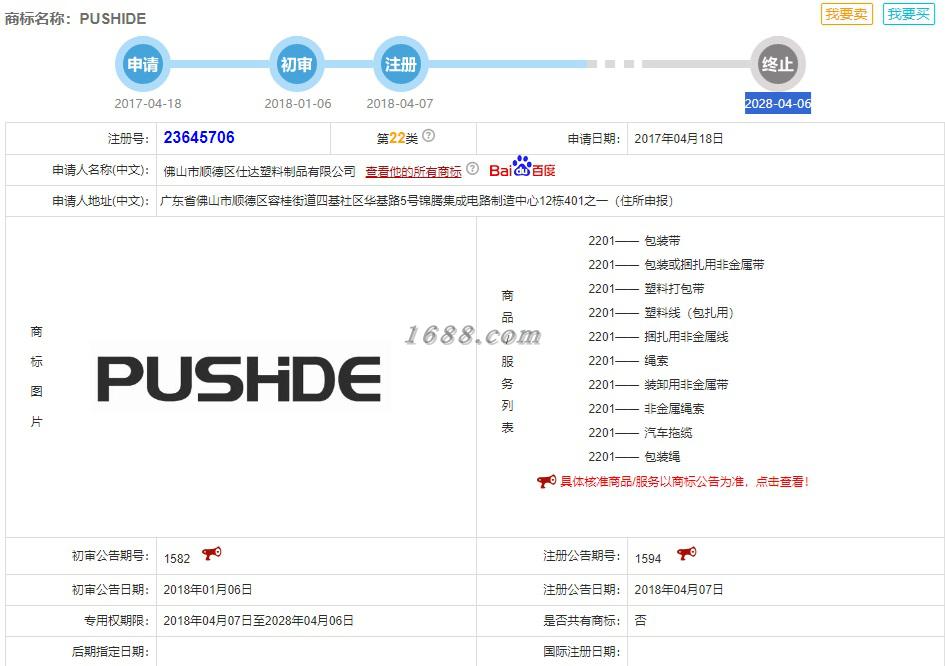Click timeline date 2018-01-06
The width and height of the screenshot is (945, 666).
pyautogui.click(x=298, y=104)
